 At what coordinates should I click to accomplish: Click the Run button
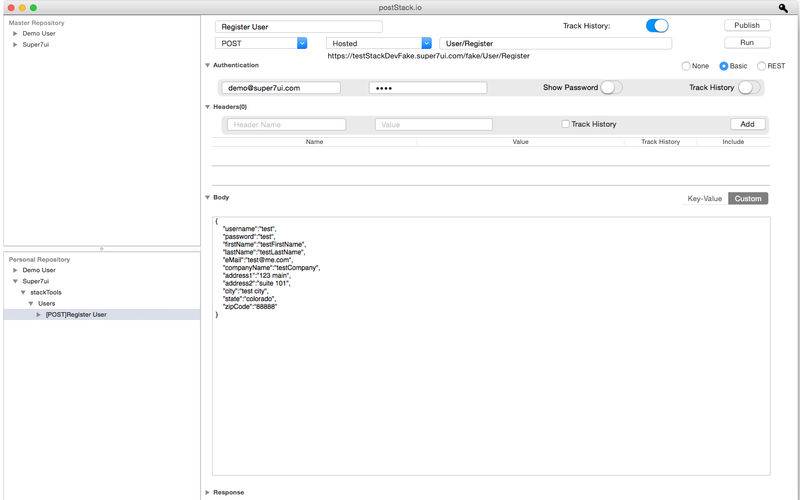pos(747,42)
